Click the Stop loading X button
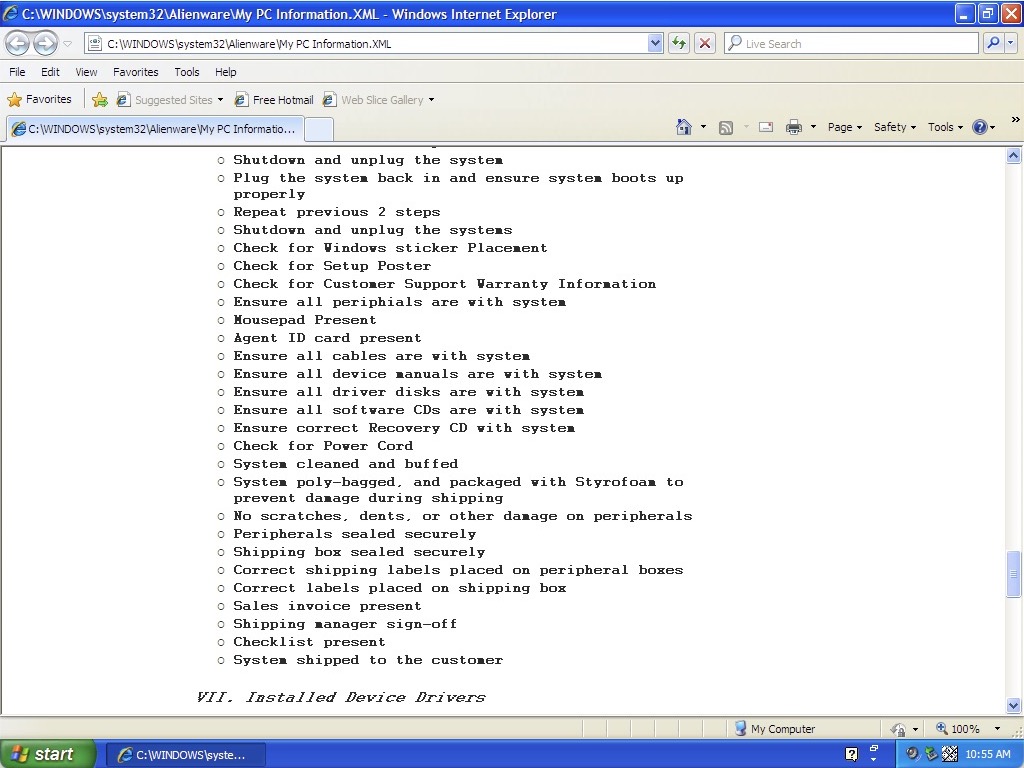This screenshot has height=768, width=1024. pyautogui.click(x=705, y=43)
